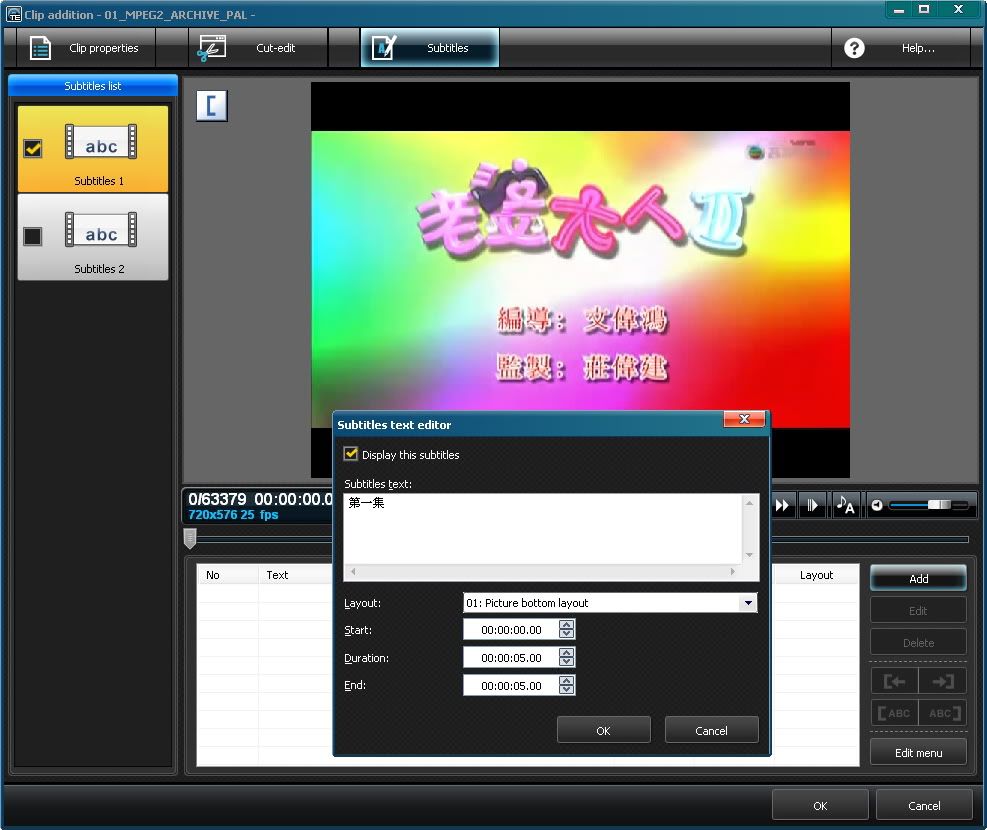Image resolution: width=987 pixels, height=830 pixels.
Task: Close the Subtitles text editor dialog
Action: click(745, 420)
